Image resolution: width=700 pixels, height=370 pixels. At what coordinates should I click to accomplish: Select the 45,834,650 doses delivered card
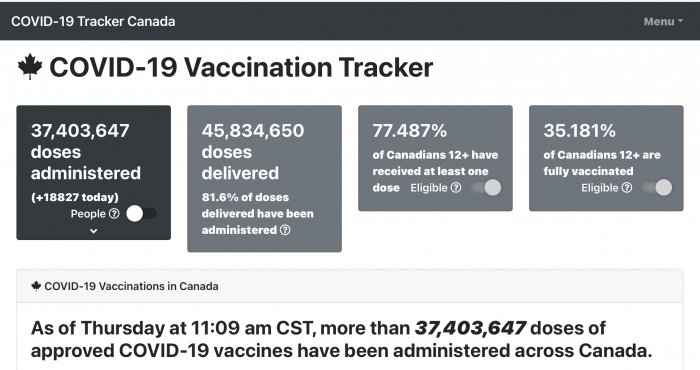(264, 179)
